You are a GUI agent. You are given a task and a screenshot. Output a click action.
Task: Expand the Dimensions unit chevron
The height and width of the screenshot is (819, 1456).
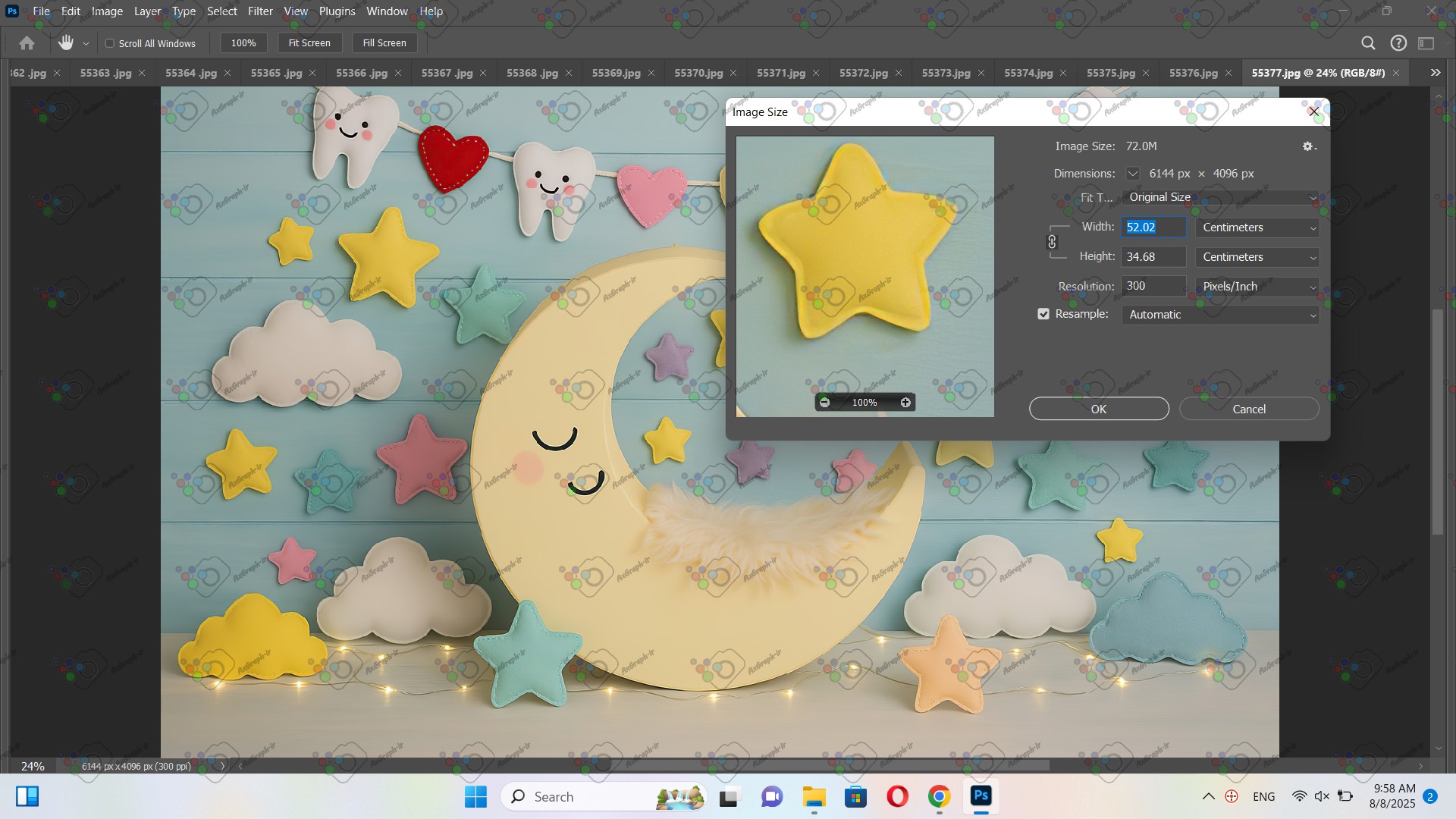pyautogui.click(x=1132, y=174)
